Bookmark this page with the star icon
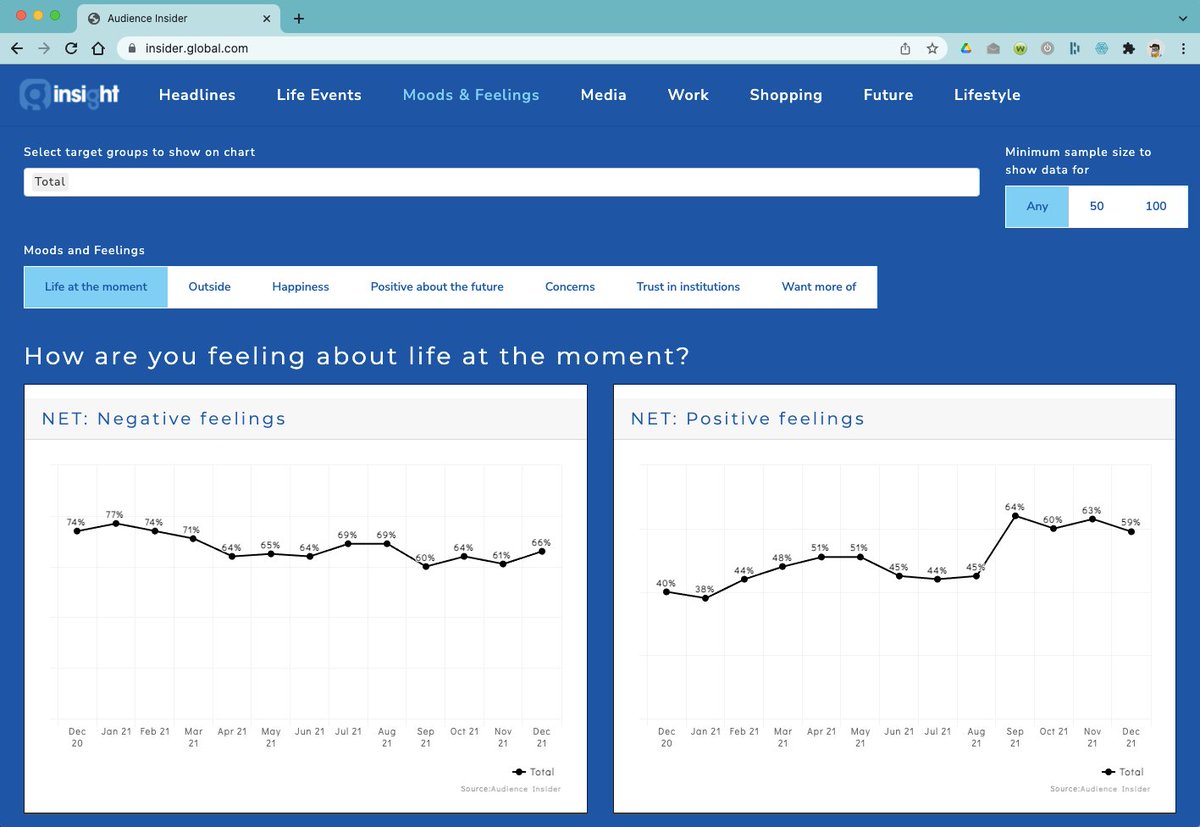This screenshot has width=1200, height=827. (932, 48)
